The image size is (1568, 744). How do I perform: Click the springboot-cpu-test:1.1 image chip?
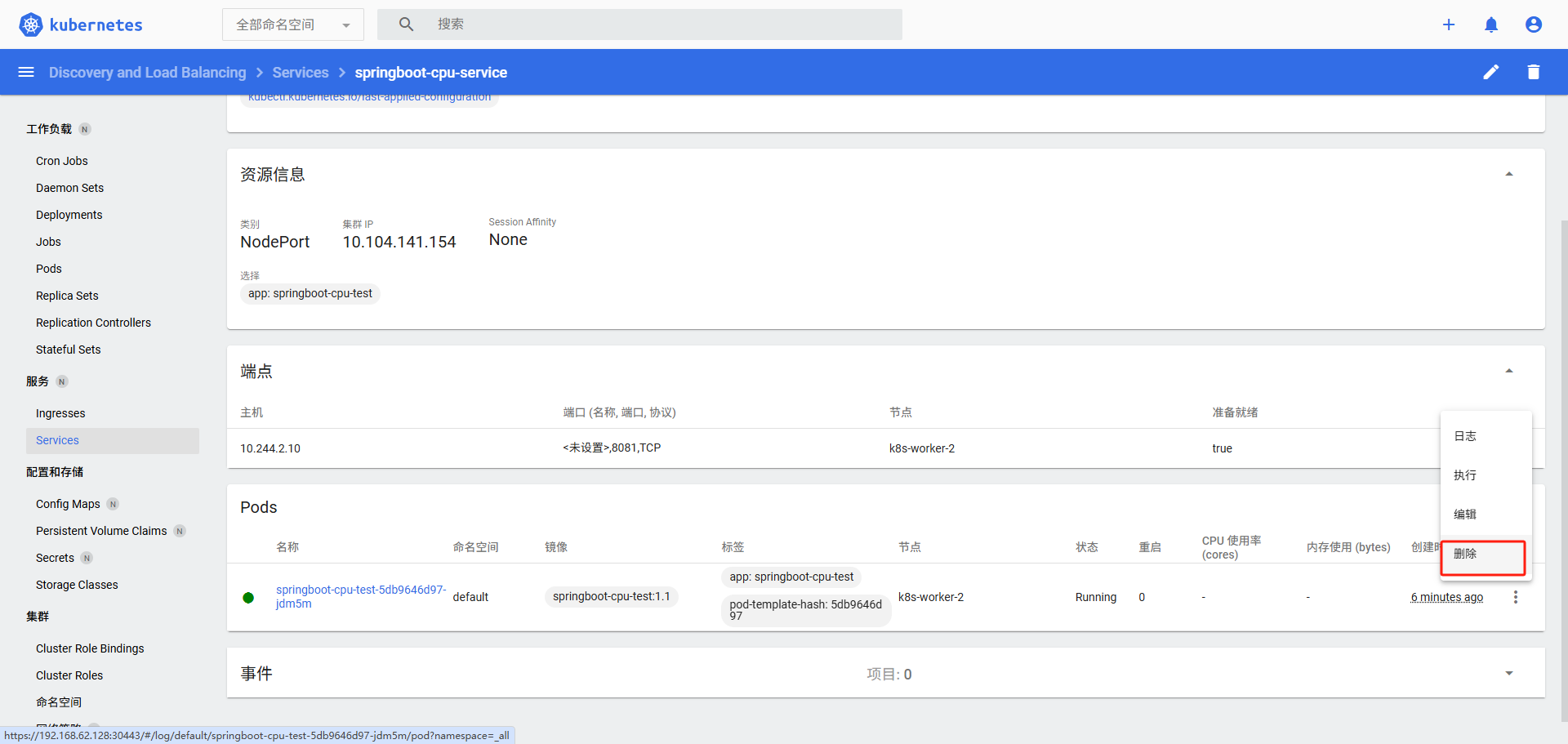click(612, 597)
